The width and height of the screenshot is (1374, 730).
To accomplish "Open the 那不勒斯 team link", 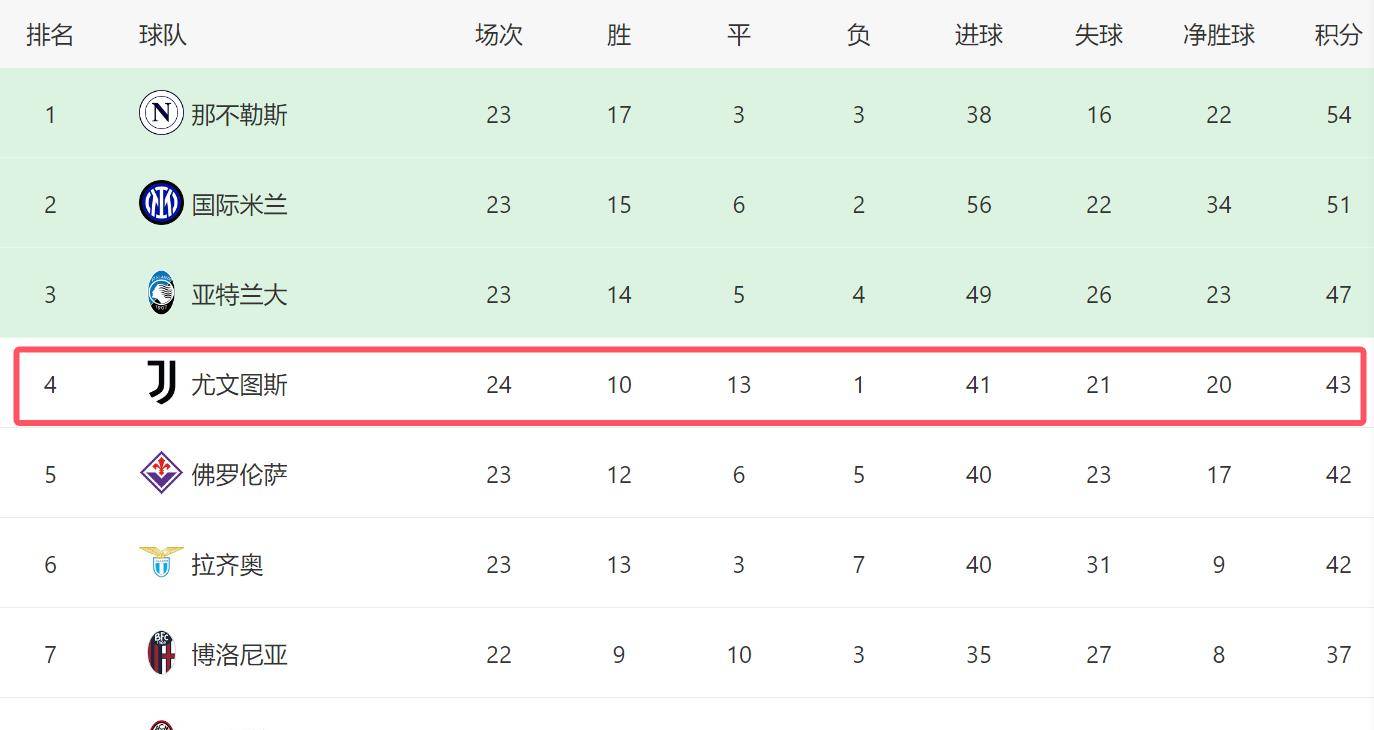I will tap(239, 115).
